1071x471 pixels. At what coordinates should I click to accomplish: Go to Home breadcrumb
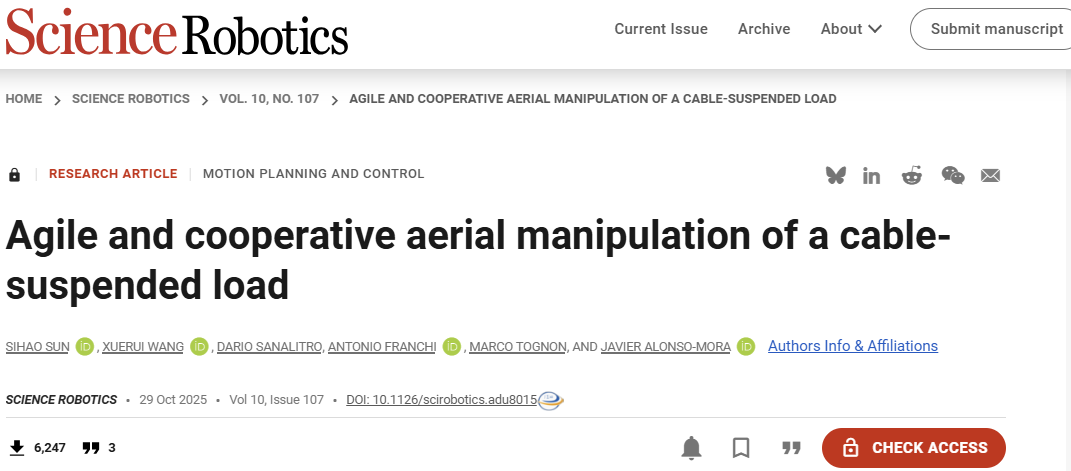click(24, 99)
